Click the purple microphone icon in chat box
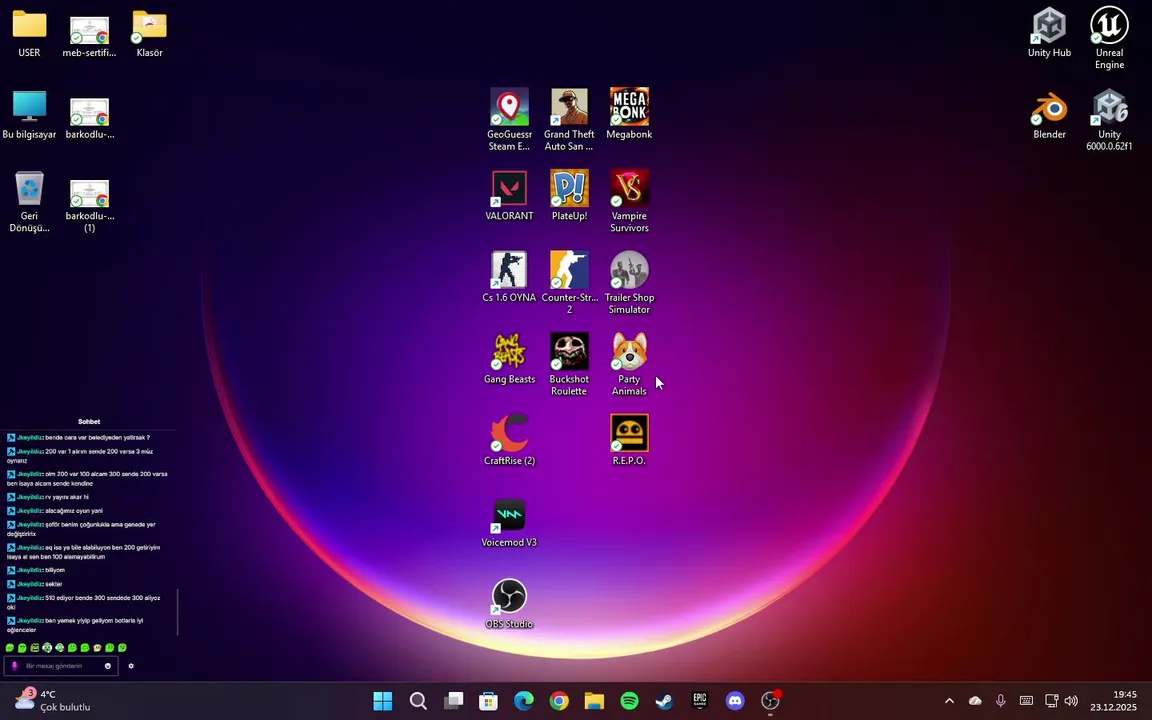1152x720 pixels. 14,666
